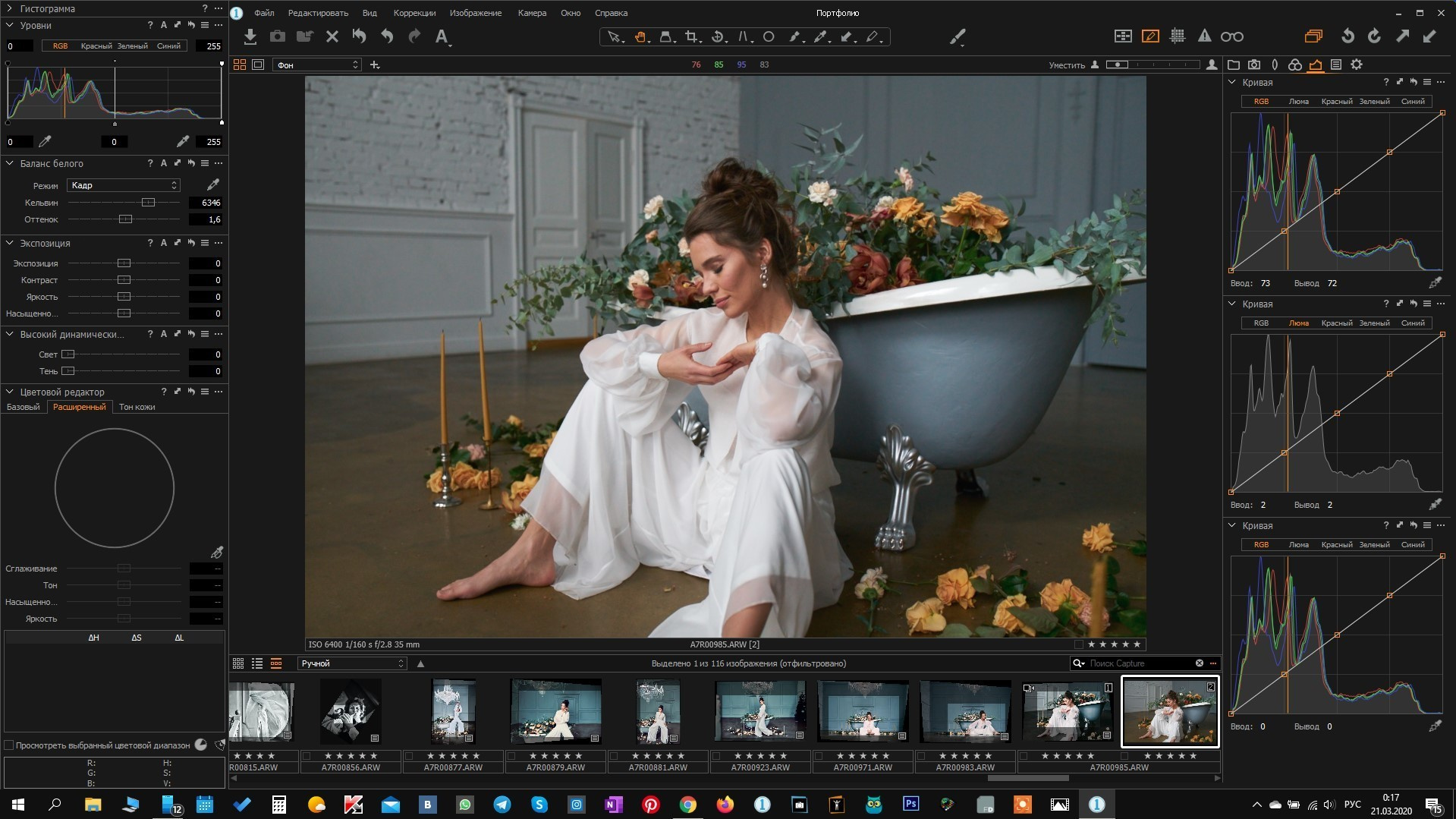Pick white balance with the eyedropper
Screen dimensions: 1456x819
click(213, 184)
